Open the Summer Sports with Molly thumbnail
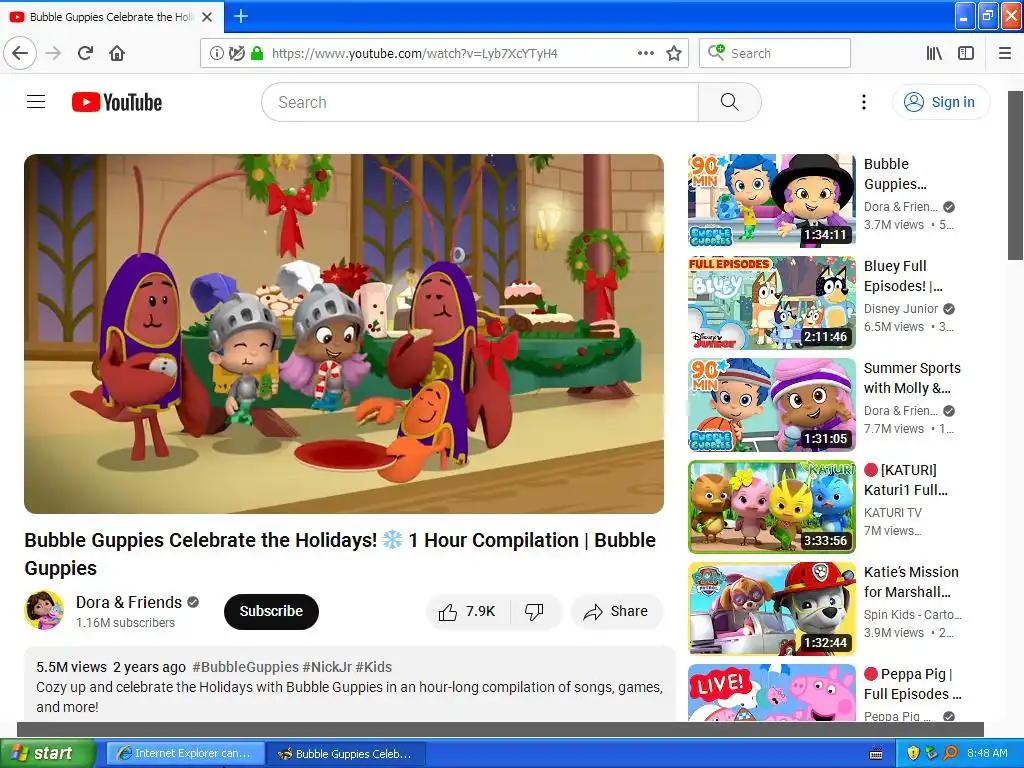The height and width of the screenshot is (768, 1024). click(772, 404)
